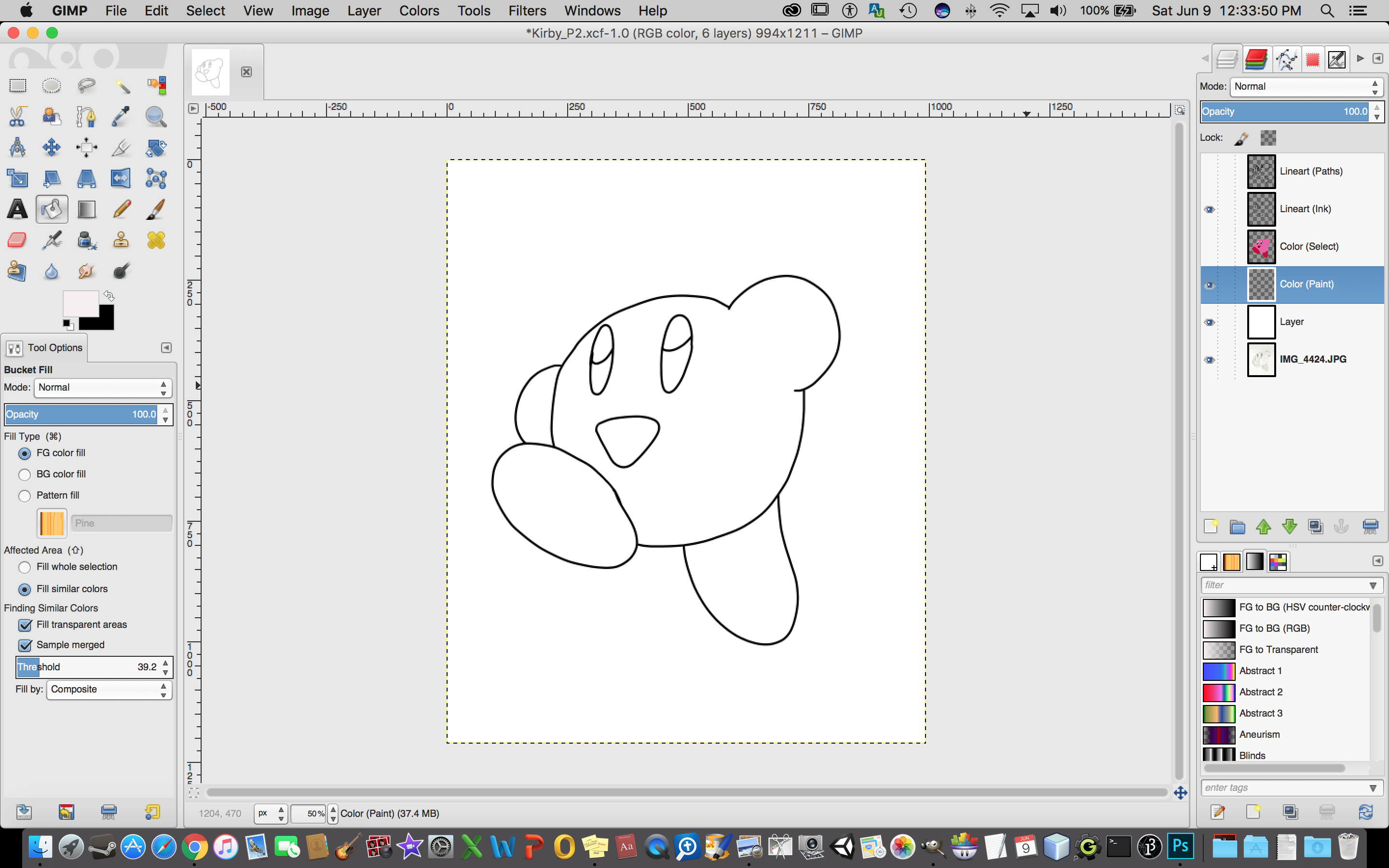This screenshot has height=868, width=1389.
Task: Choose Fill whole selection option
Action: pyautogui.click(x=25, y=567)
